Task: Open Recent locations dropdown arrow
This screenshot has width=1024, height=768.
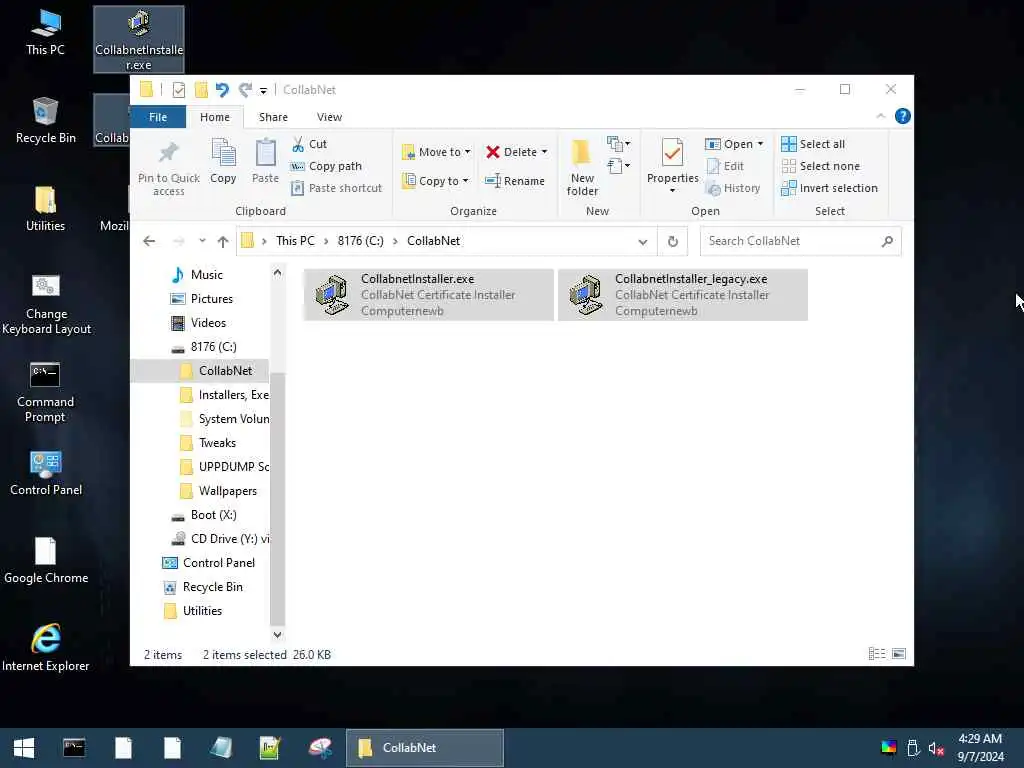Action: [202, 241]
